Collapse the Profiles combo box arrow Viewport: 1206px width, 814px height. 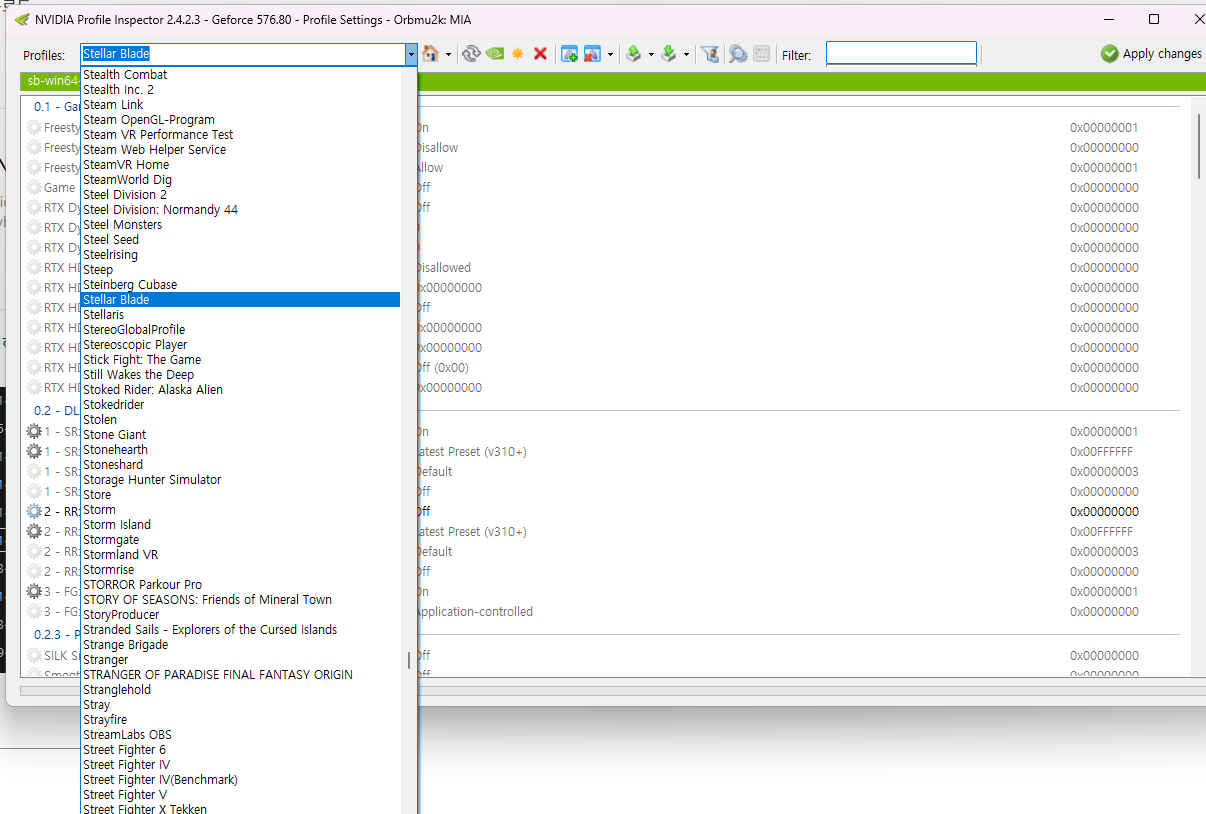[411, 54]
